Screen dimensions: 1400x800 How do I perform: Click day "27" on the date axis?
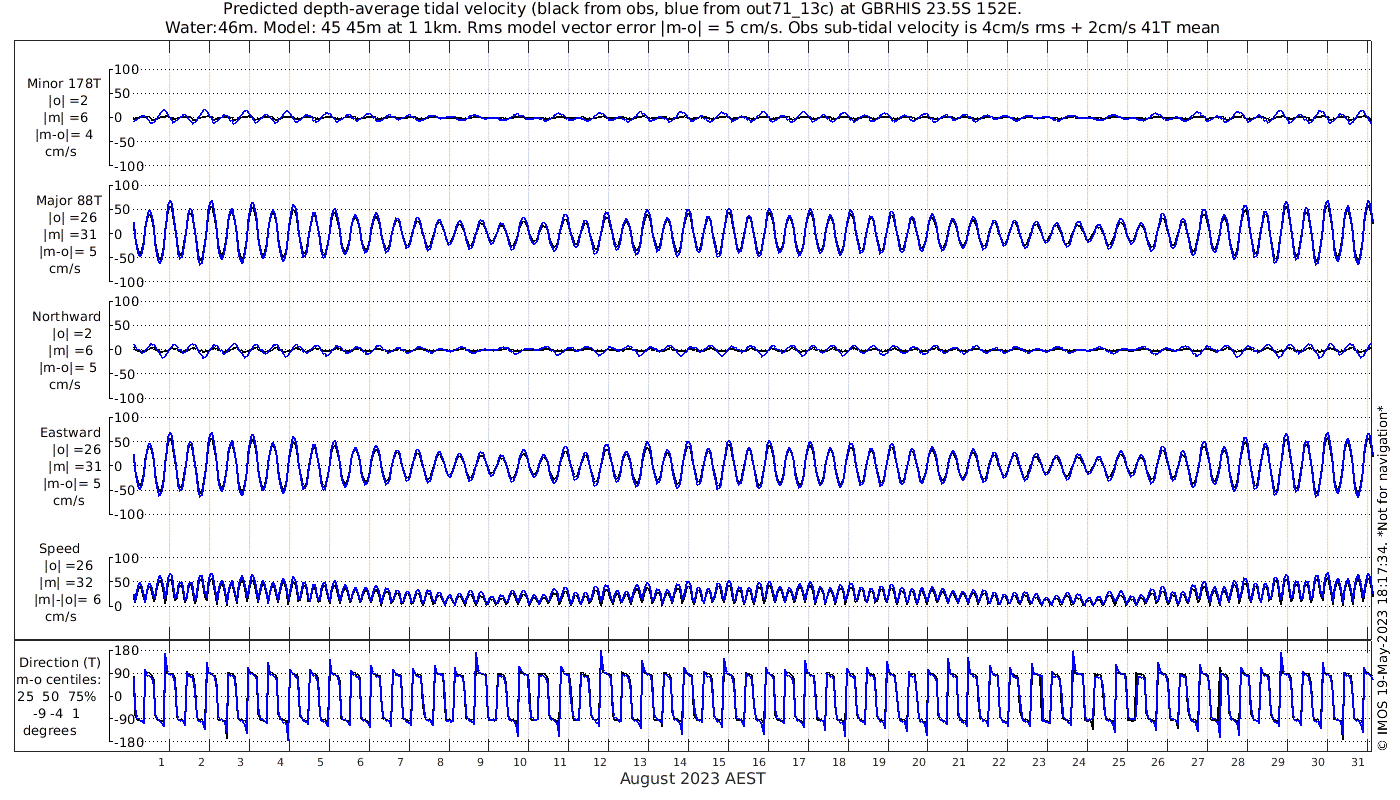coord(1198,762)
